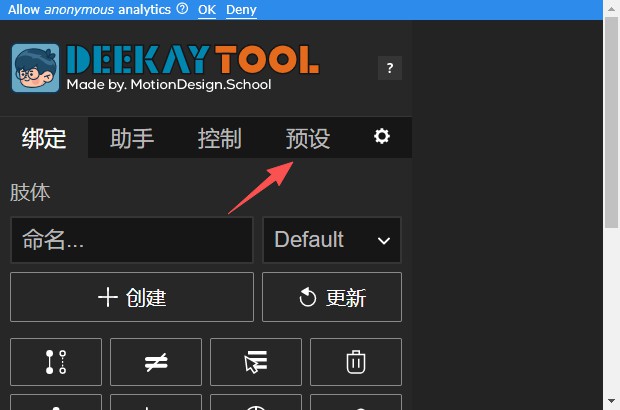Click the trash delete icon button
Image resolution: width=620 pixels, height=410 pixels.
tap(356, 362)
